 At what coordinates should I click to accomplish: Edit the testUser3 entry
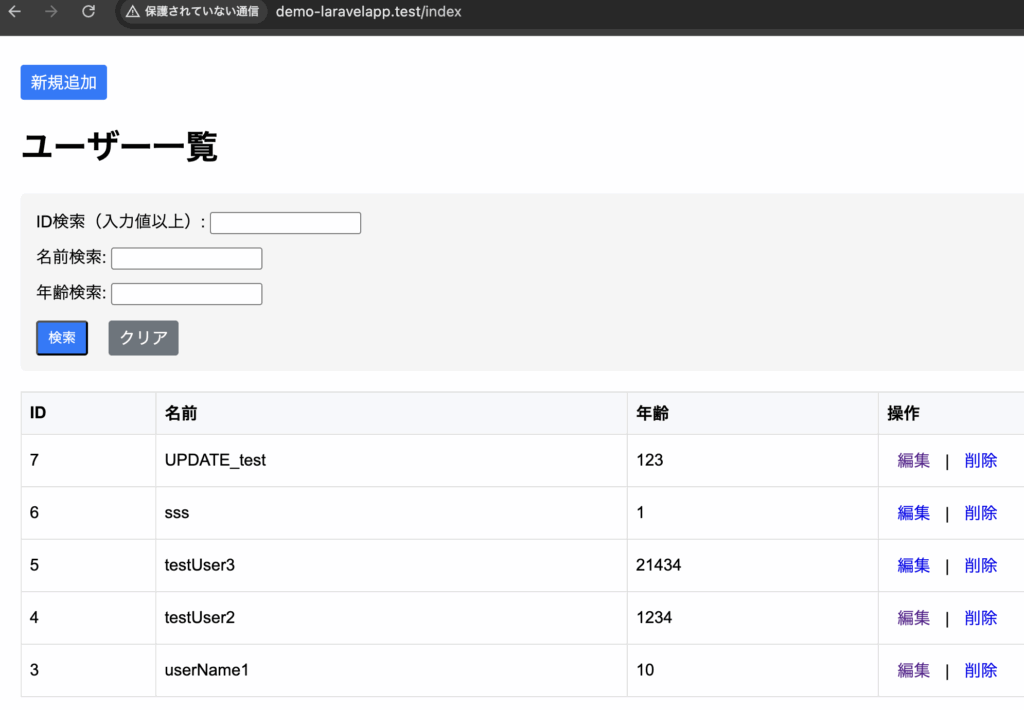[x=913, y=566]
